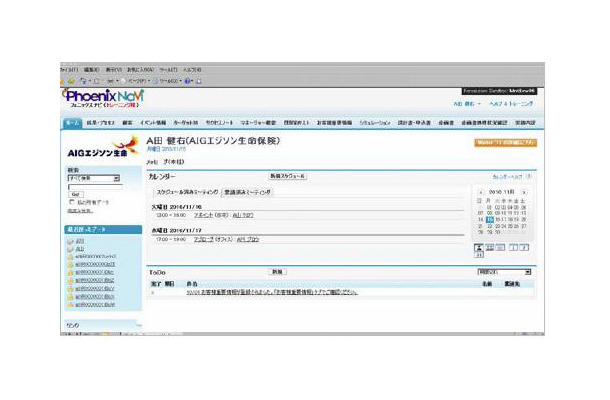Switch to the second meetings tab in calendar
The height and width of the screenshot is (400, 610).
click(x=246, y=189)
